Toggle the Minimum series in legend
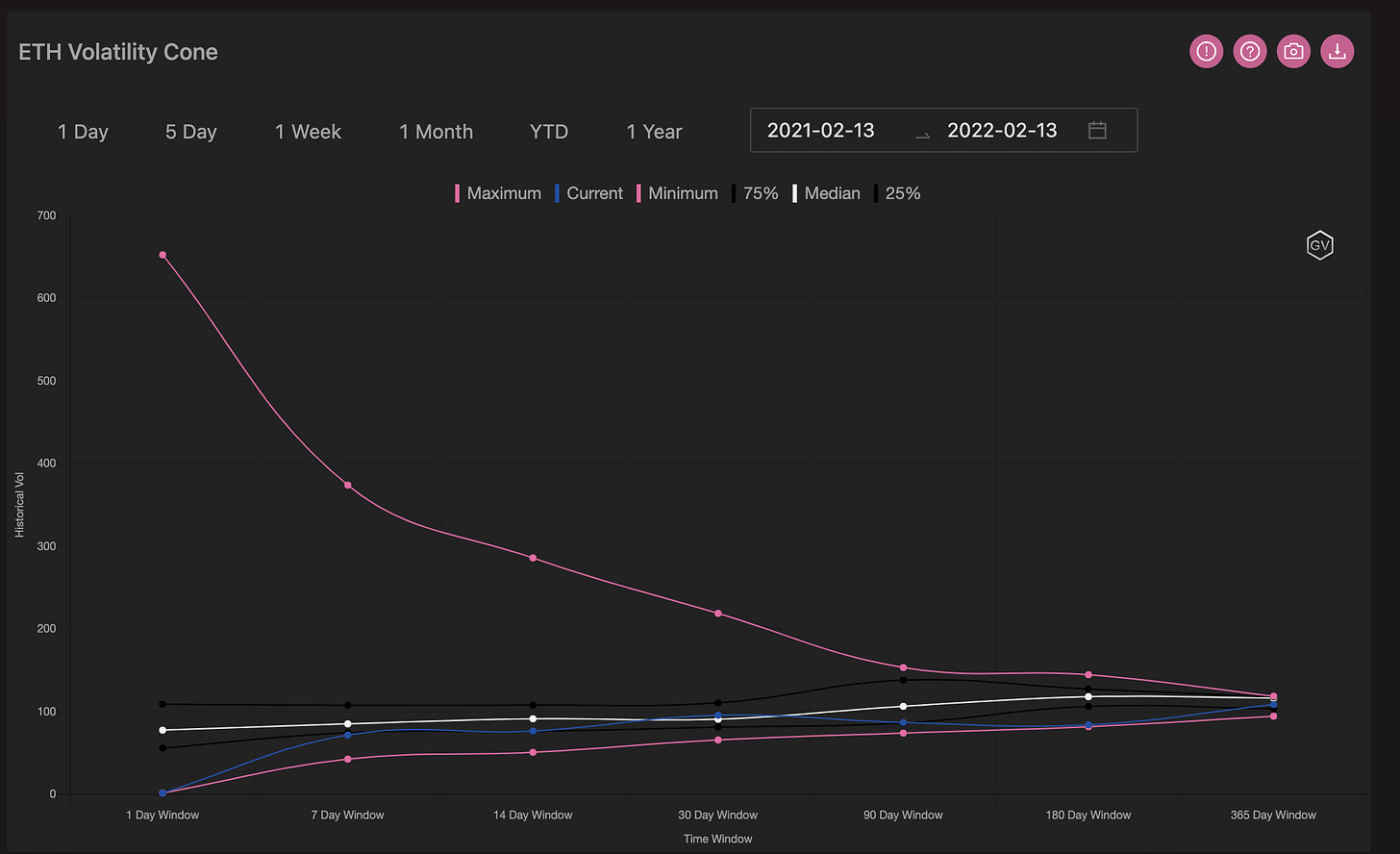Screen dimensions: 1400x854 pyautogui.click(x=677, y=193)
